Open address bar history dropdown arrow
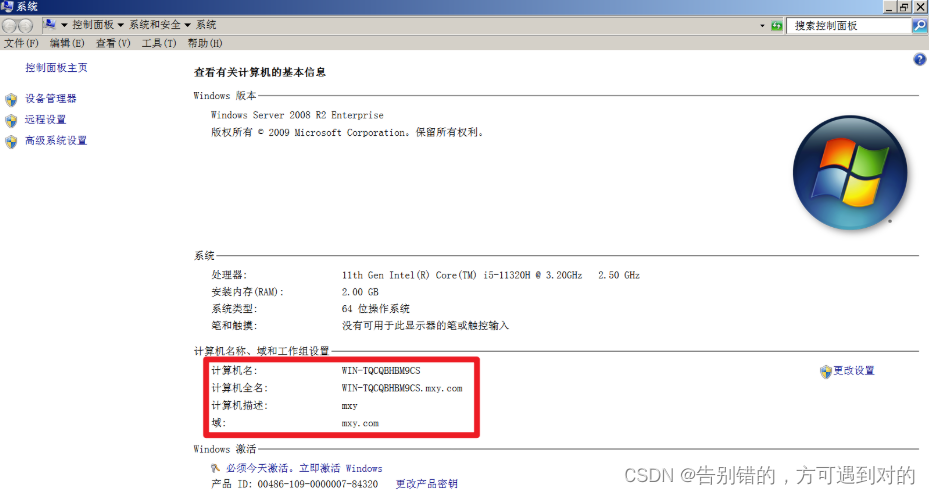Image resolution: width=930 pixels, height=494 pixels. [x=762, y=26]
